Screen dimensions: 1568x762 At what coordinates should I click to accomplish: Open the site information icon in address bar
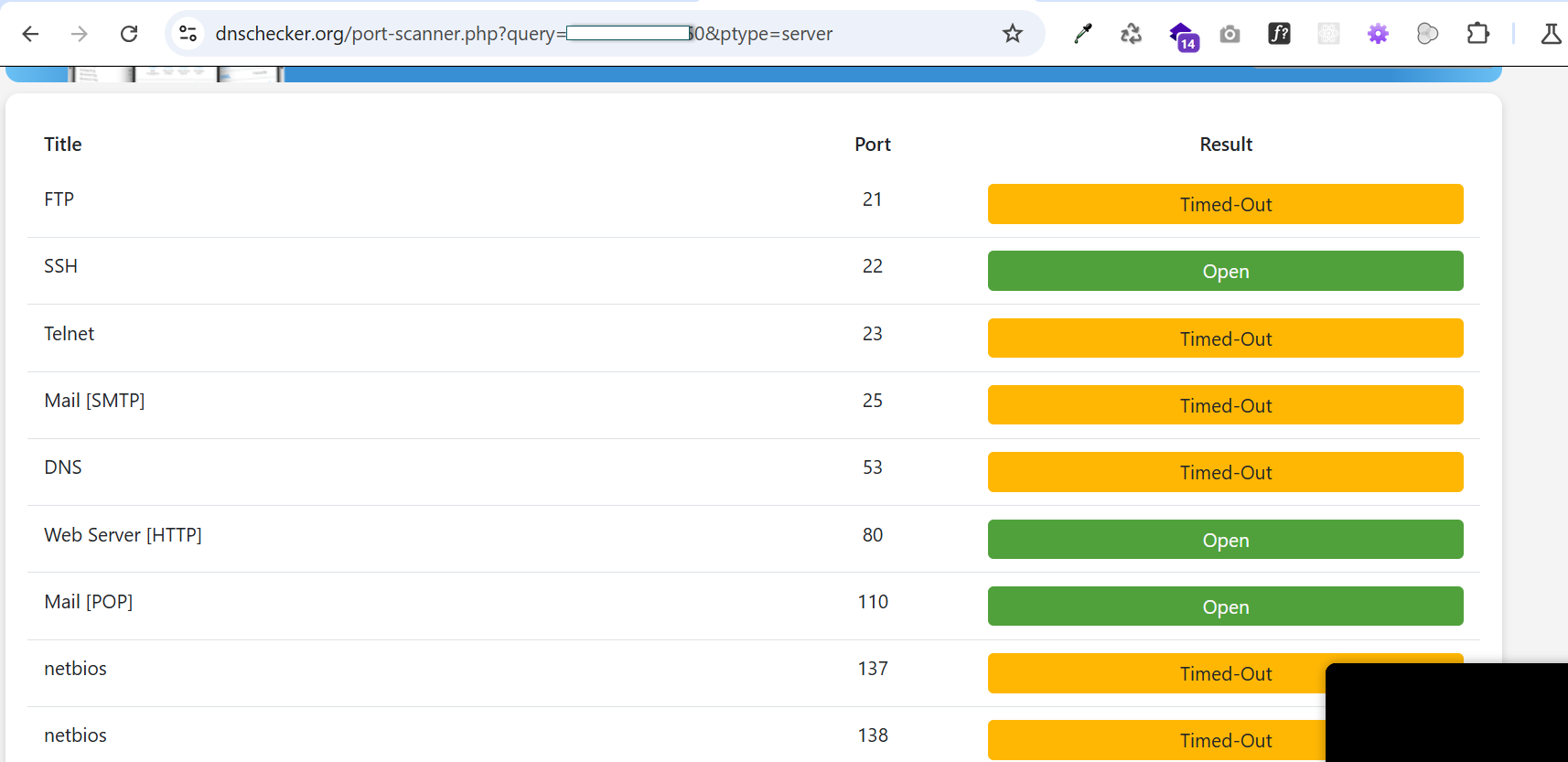coord(188,34)
